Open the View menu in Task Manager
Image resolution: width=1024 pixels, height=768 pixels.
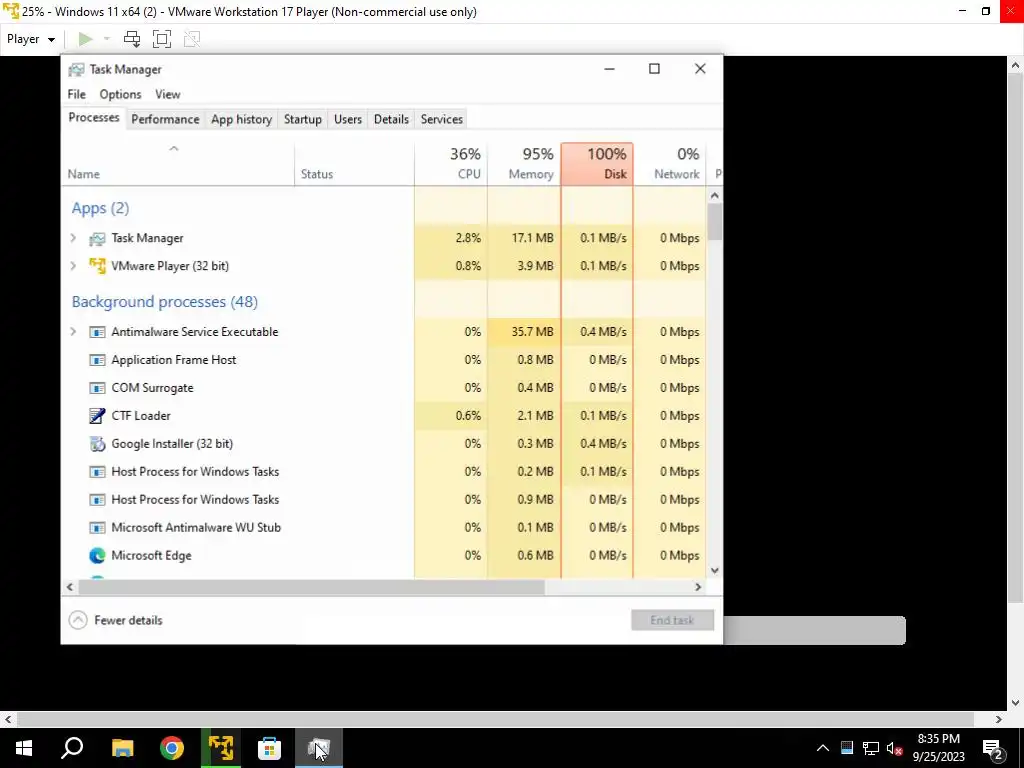168,94
